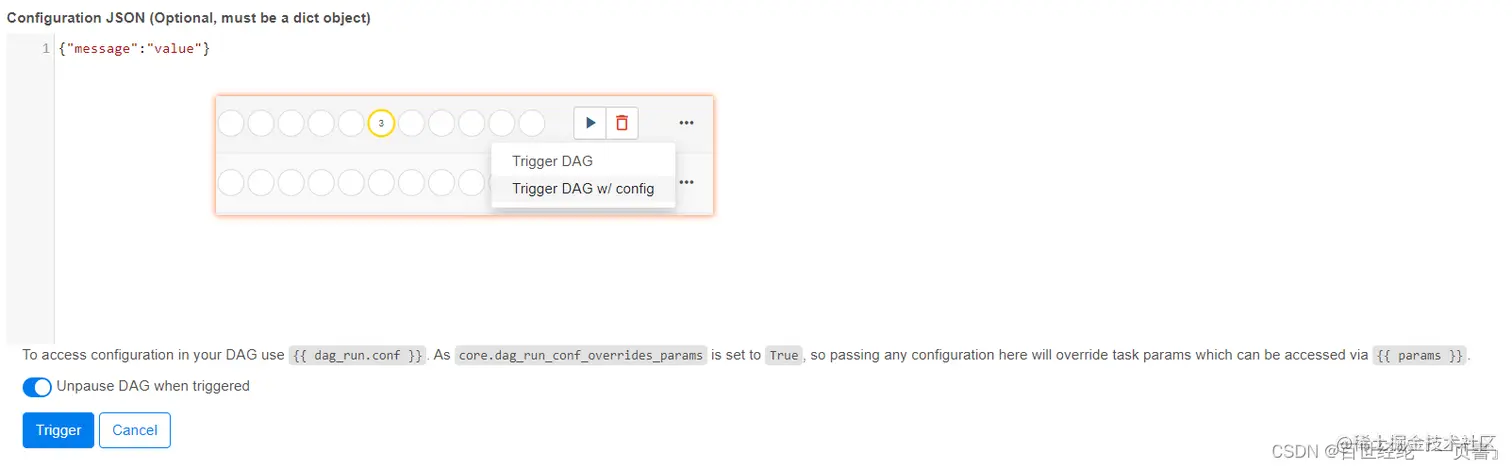Select Trigger DAG menu entry
Image resolution: width=1512 pixels, height=469 pixels.
click(552, 161)
